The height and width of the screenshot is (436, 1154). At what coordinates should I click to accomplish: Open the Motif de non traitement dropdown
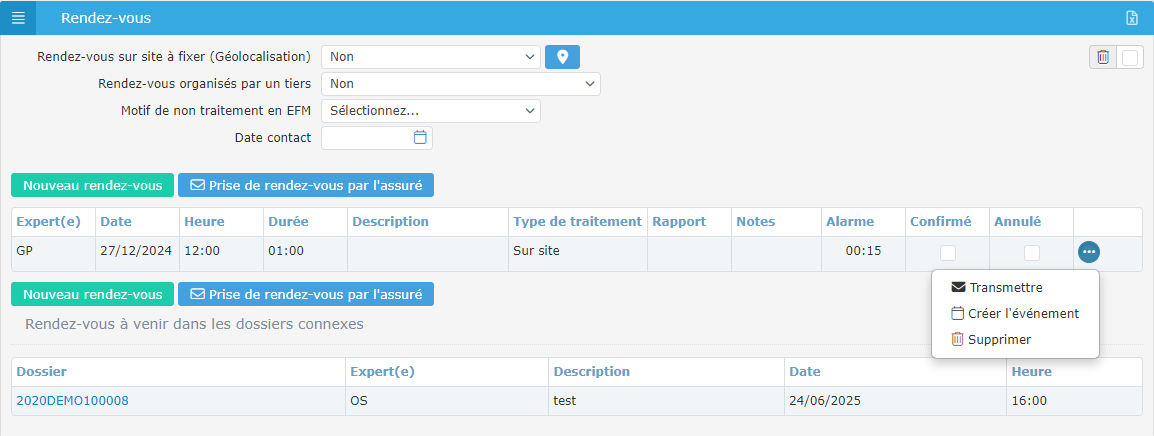431,111
